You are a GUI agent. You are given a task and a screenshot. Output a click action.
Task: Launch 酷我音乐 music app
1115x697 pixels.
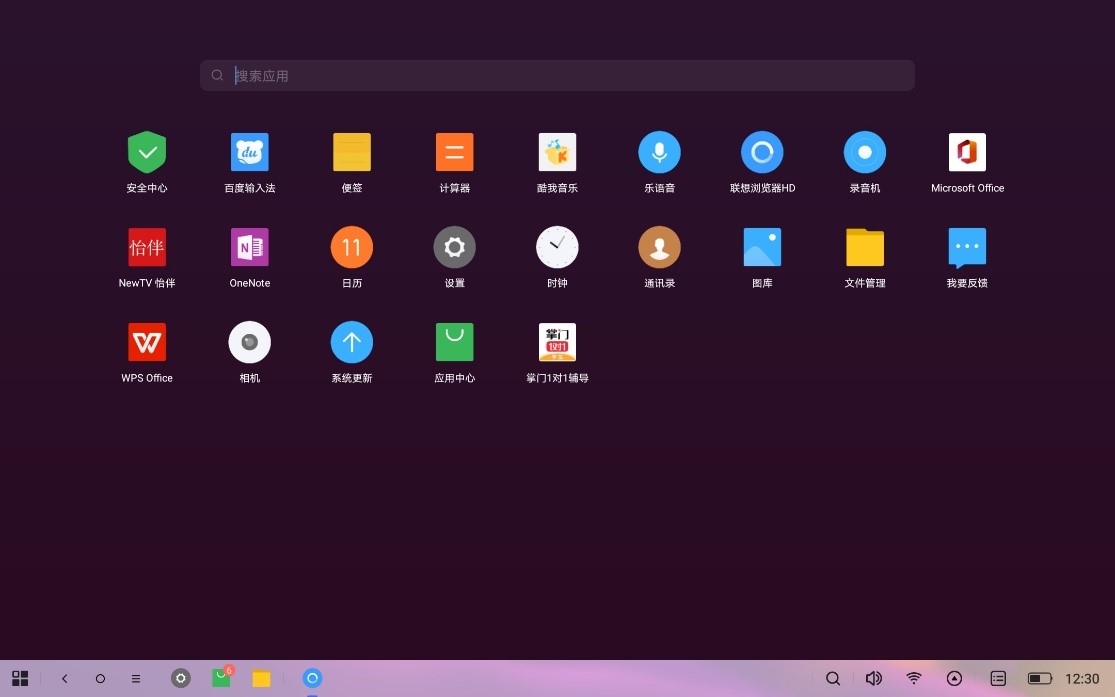(557, 152)
